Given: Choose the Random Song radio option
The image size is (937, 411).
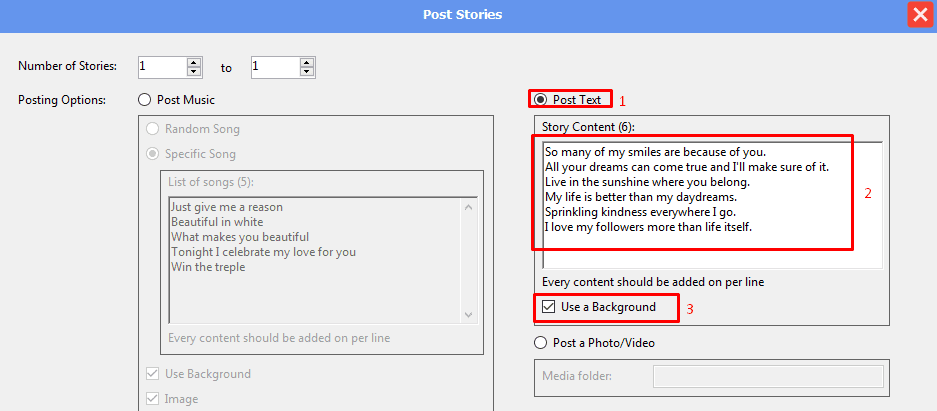Looking at the screenshot, I should click(153, 129).
